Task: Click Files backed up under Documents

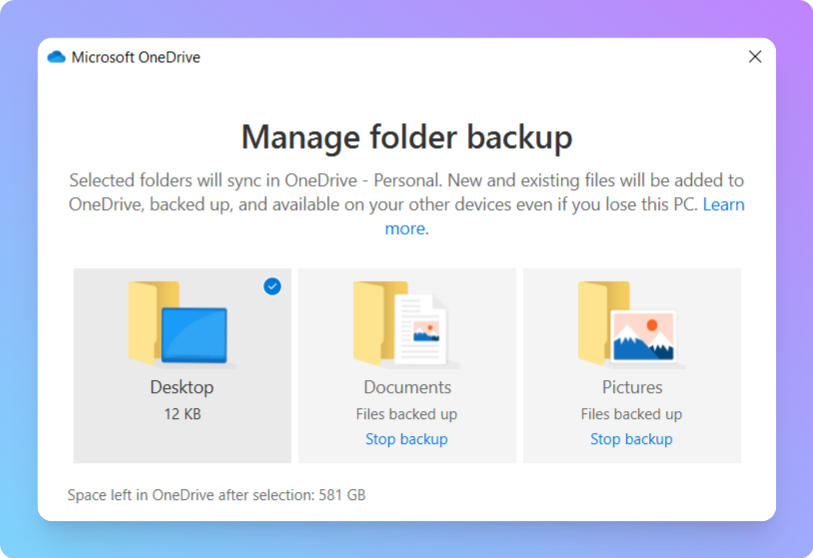Action: (406, 414)
